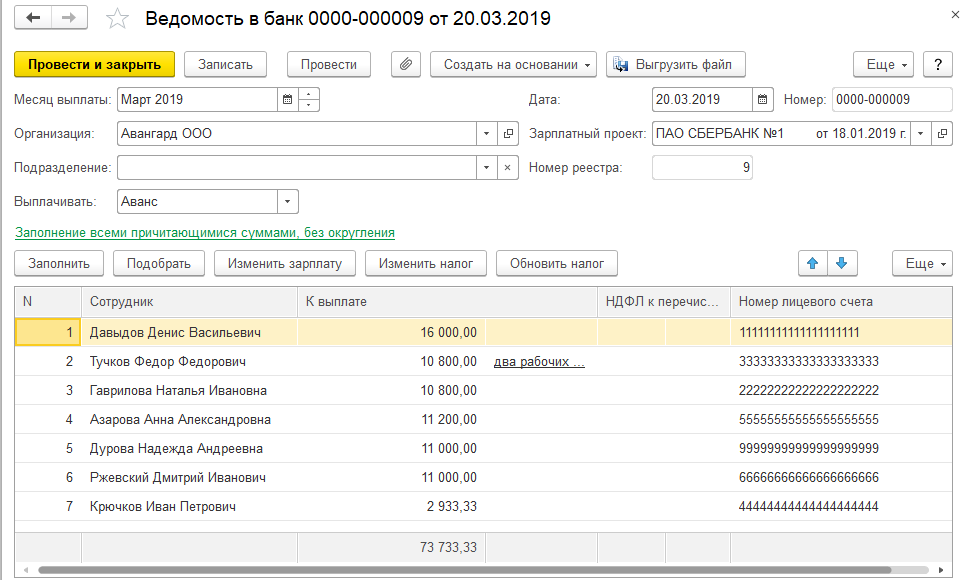
Task: Clear the Подразделение field
Action: click(x=508, y=167)
